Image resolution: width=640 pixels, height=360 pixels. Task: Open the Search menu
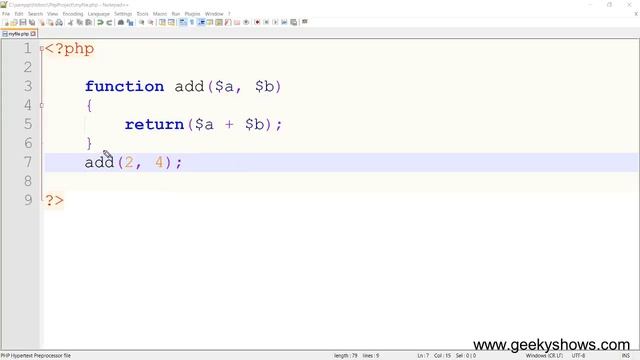tap(35, 14)
